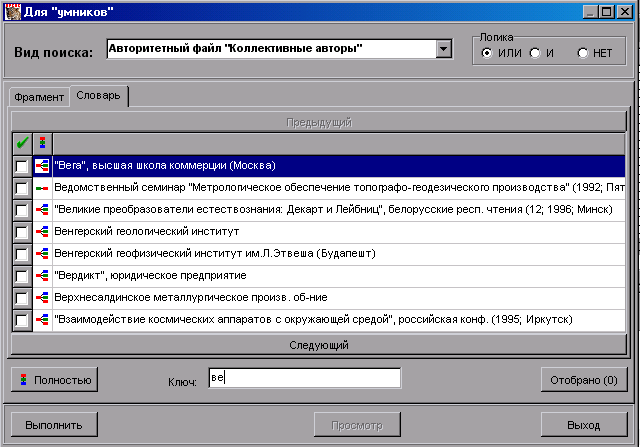
Task: Check the box for Ведомственный семинар row
Action: point(22,188)
